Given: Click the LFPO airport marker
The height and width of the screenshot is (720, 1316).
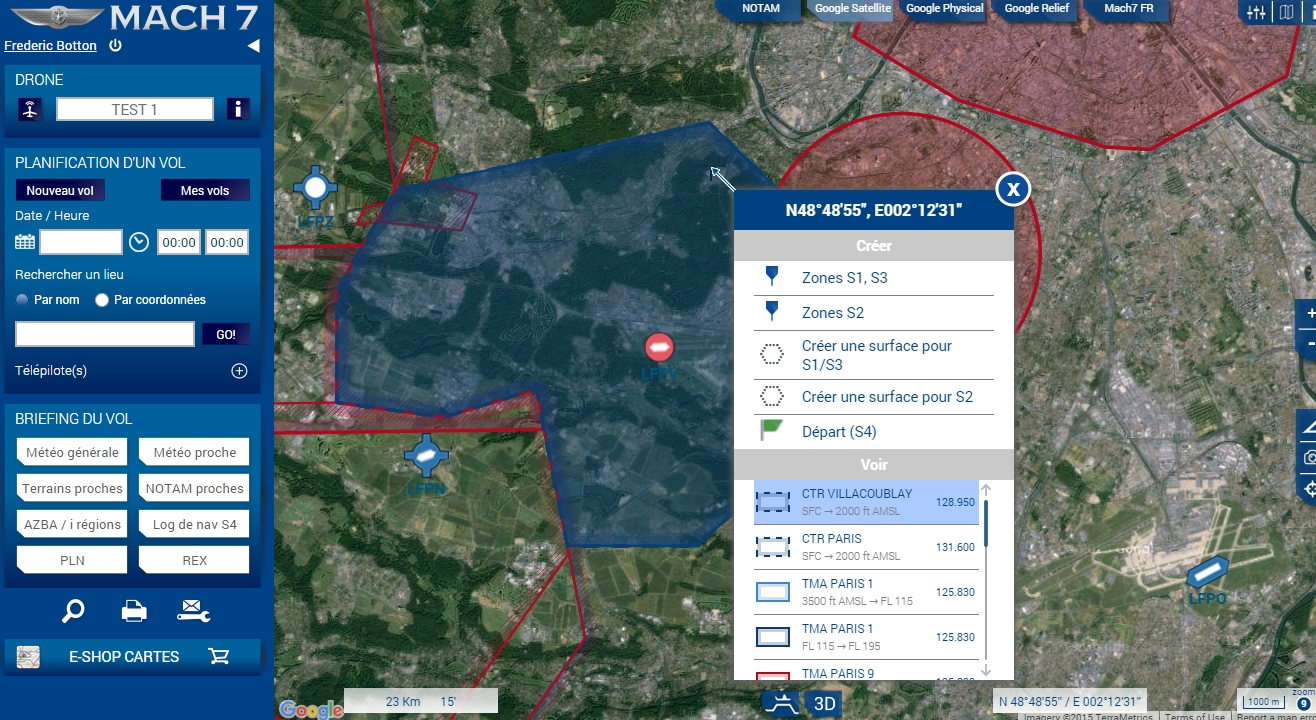Looking at the screenshot, I should [1207, 573].
